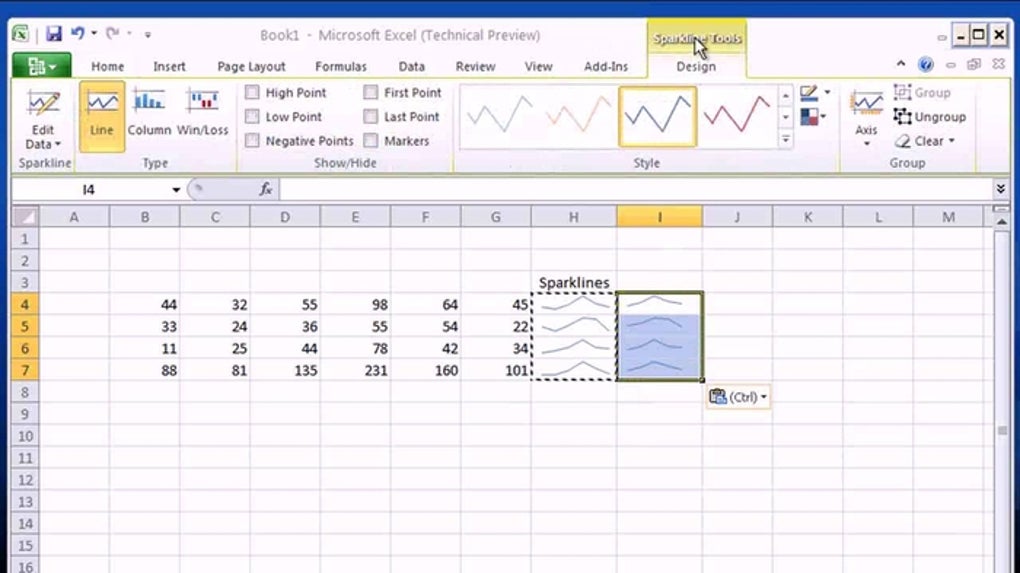
Task: Minimize the ribbon with the caret icon
Action: click(901, 64)
